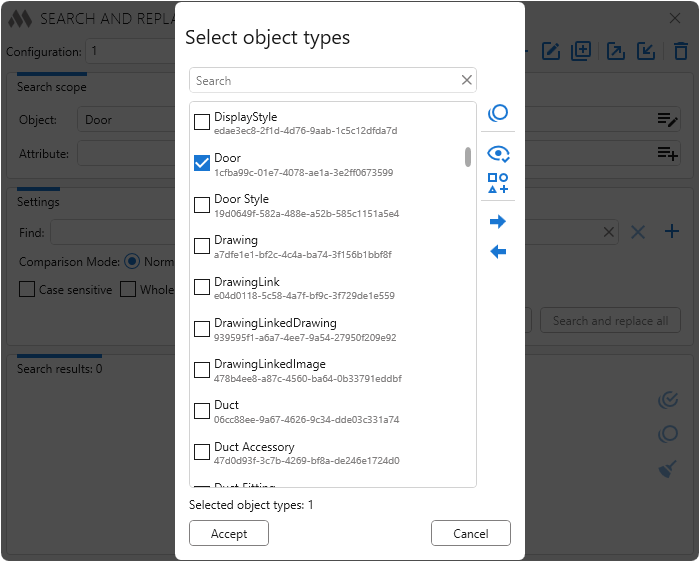
Task: Enable the DisplayStyle checkbox
Action: (x=202, y=123)
